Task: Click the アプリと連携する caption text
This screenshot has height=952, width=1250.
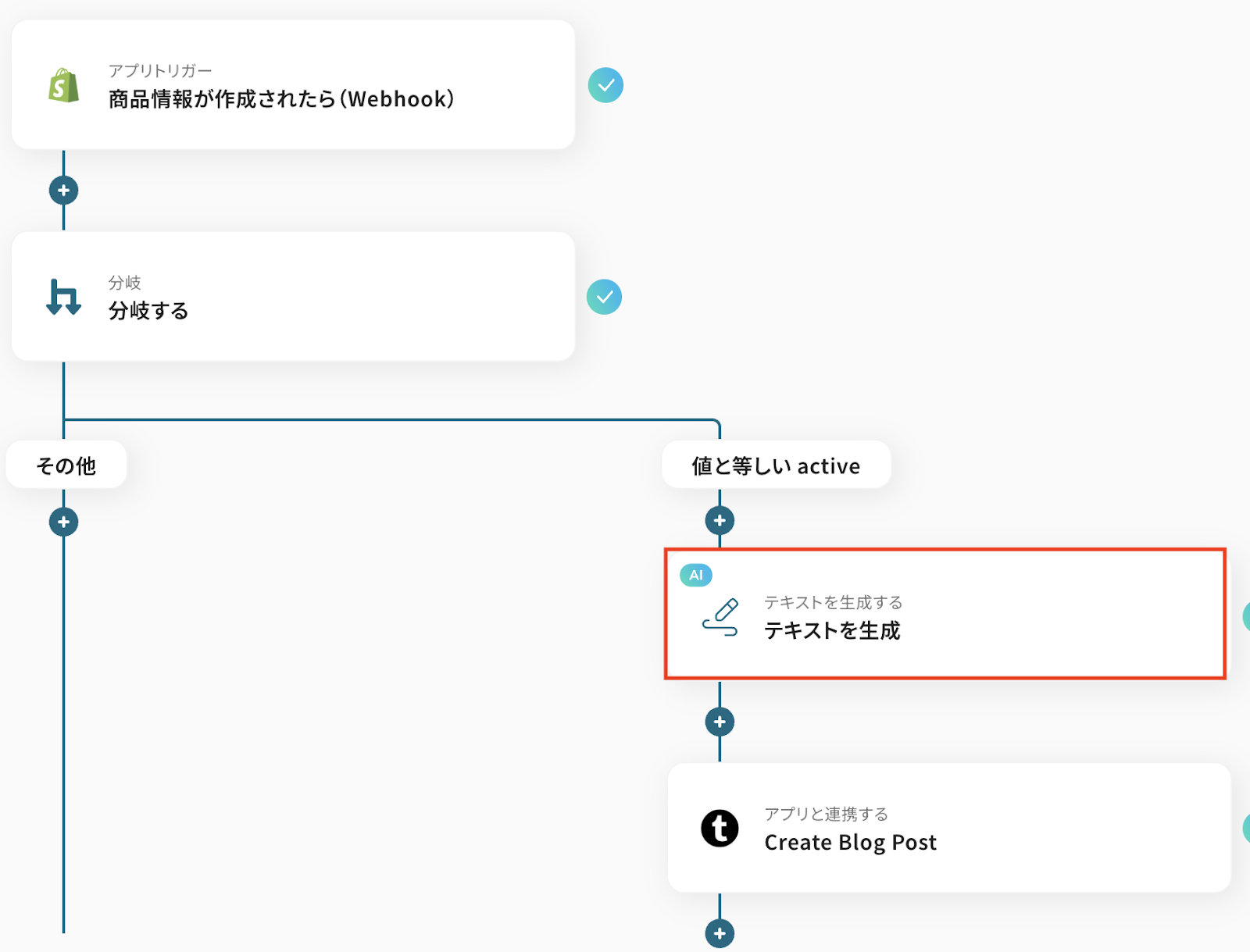Action: point(826,815)
